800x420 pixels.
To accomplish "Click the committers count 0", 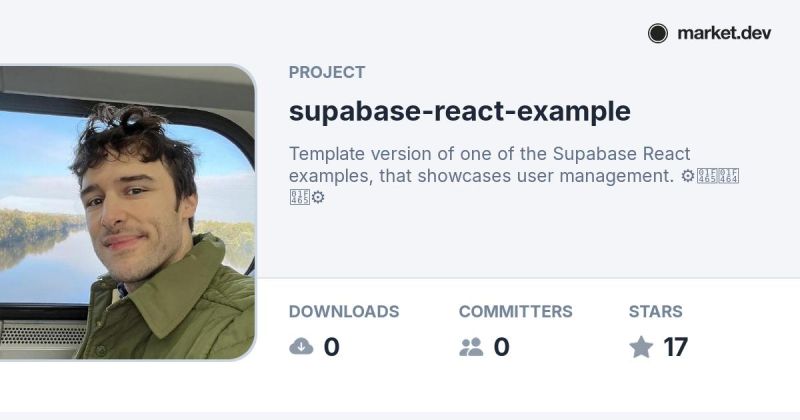I will click(x=502, y=347).
